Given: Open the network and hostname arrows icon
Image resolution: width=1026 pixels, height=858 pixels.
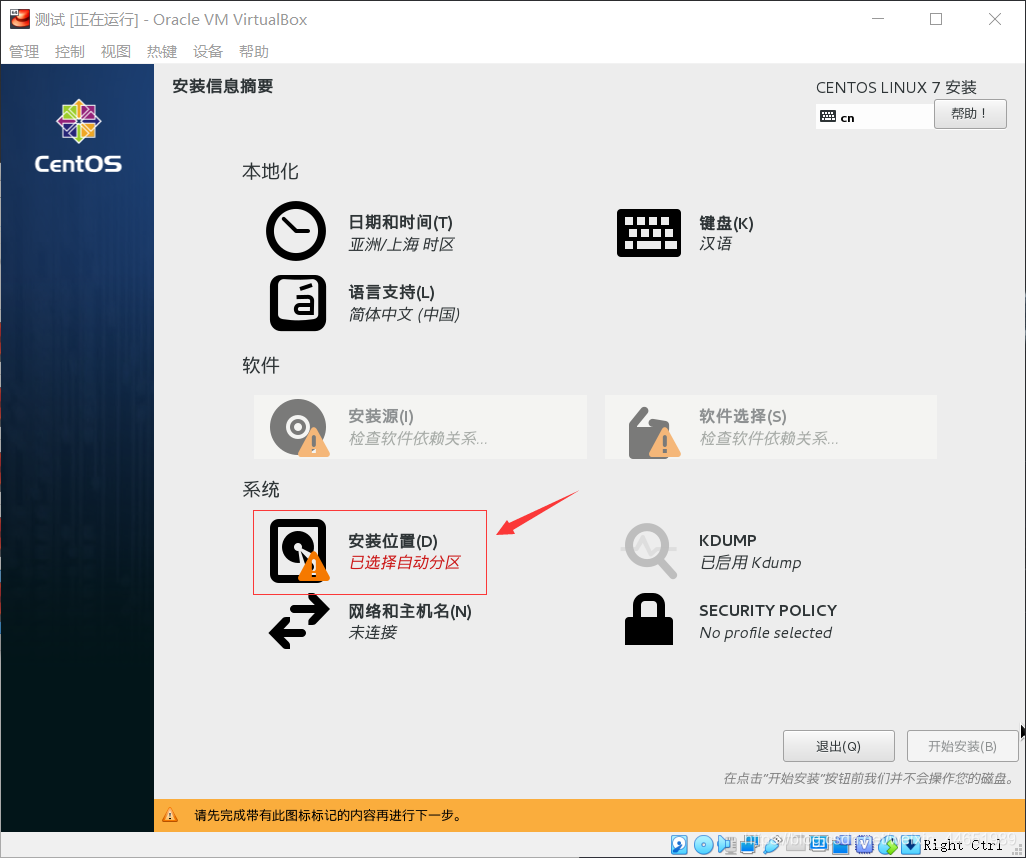Looking at the screenshot, I should pyautogui.click(x=299, y=621).
